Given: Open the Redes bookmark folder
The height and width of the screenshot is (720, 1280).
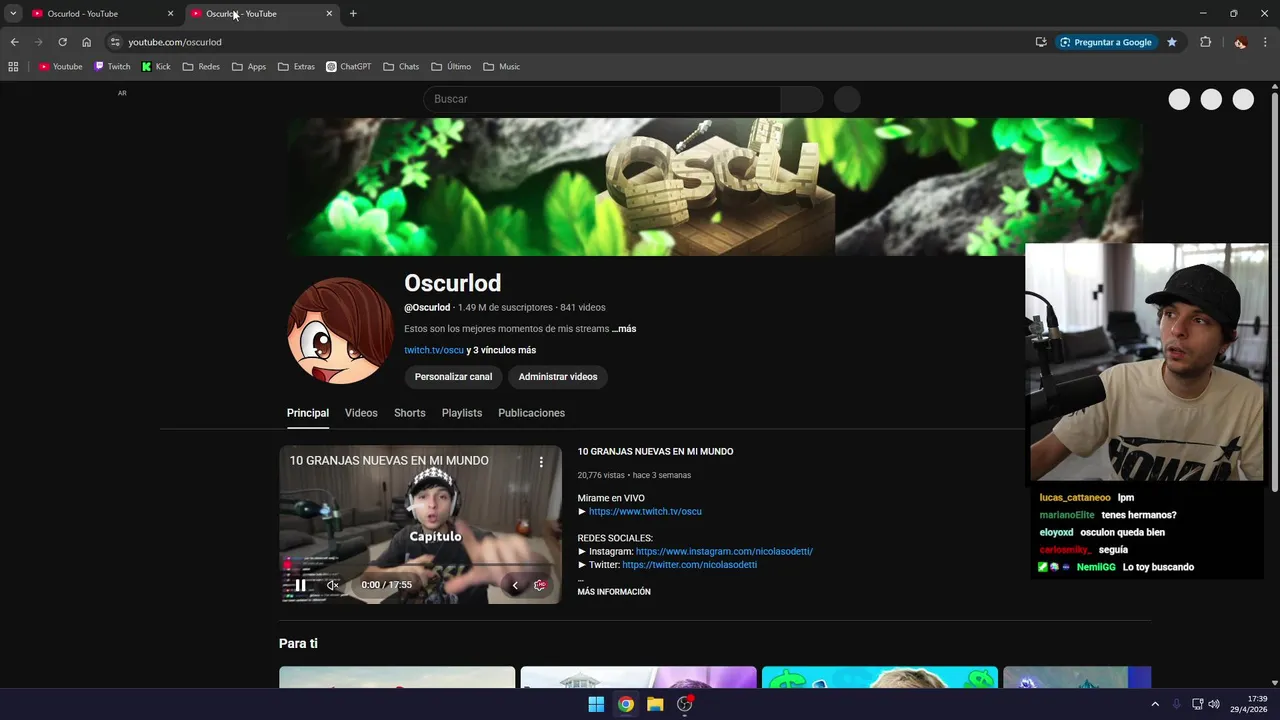Looking at the screenshot, I should click(200, 67).
